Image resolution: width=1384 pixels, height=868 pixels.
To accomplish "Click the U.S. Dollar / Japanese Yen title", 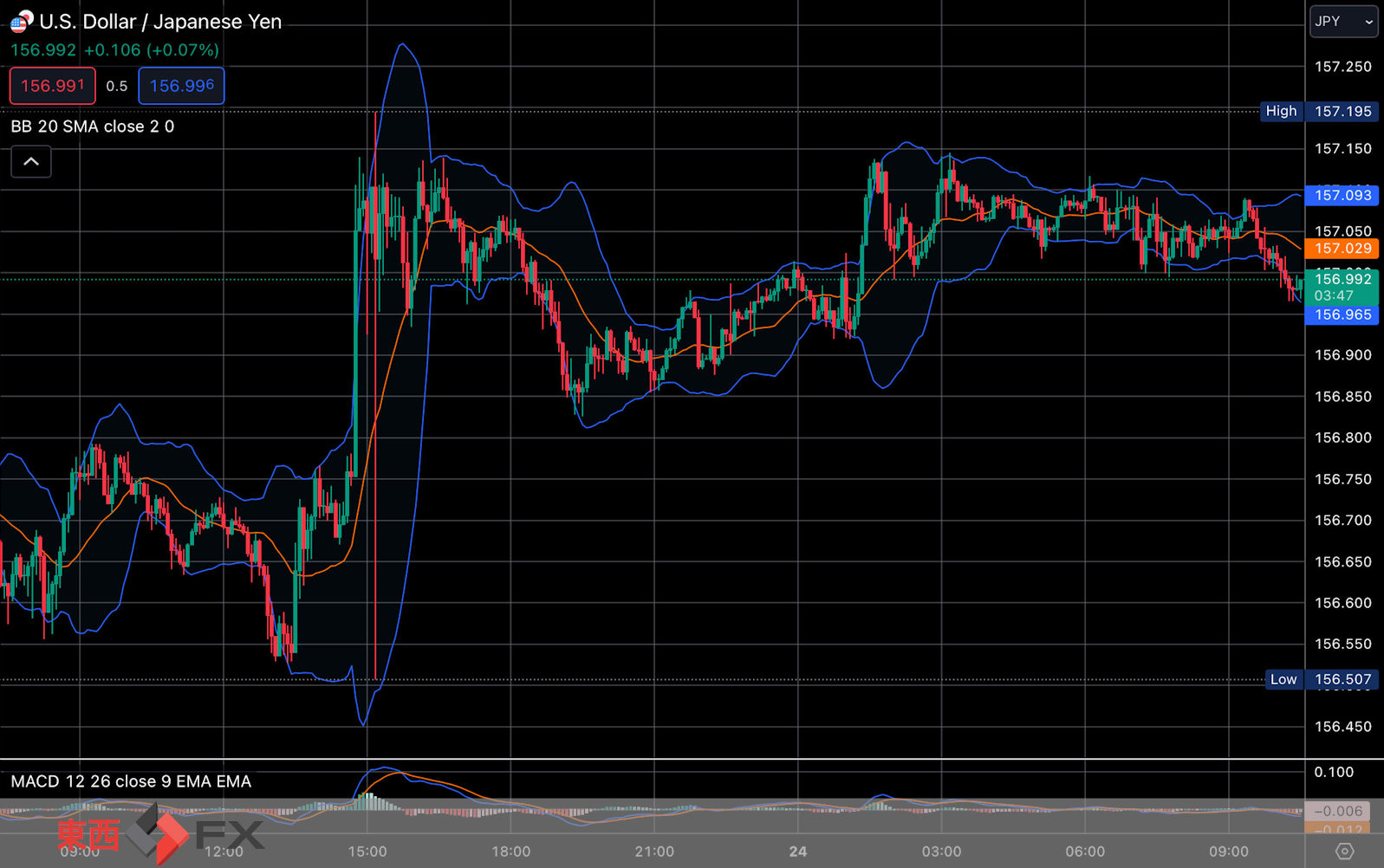I will click(x=160, y=22).
